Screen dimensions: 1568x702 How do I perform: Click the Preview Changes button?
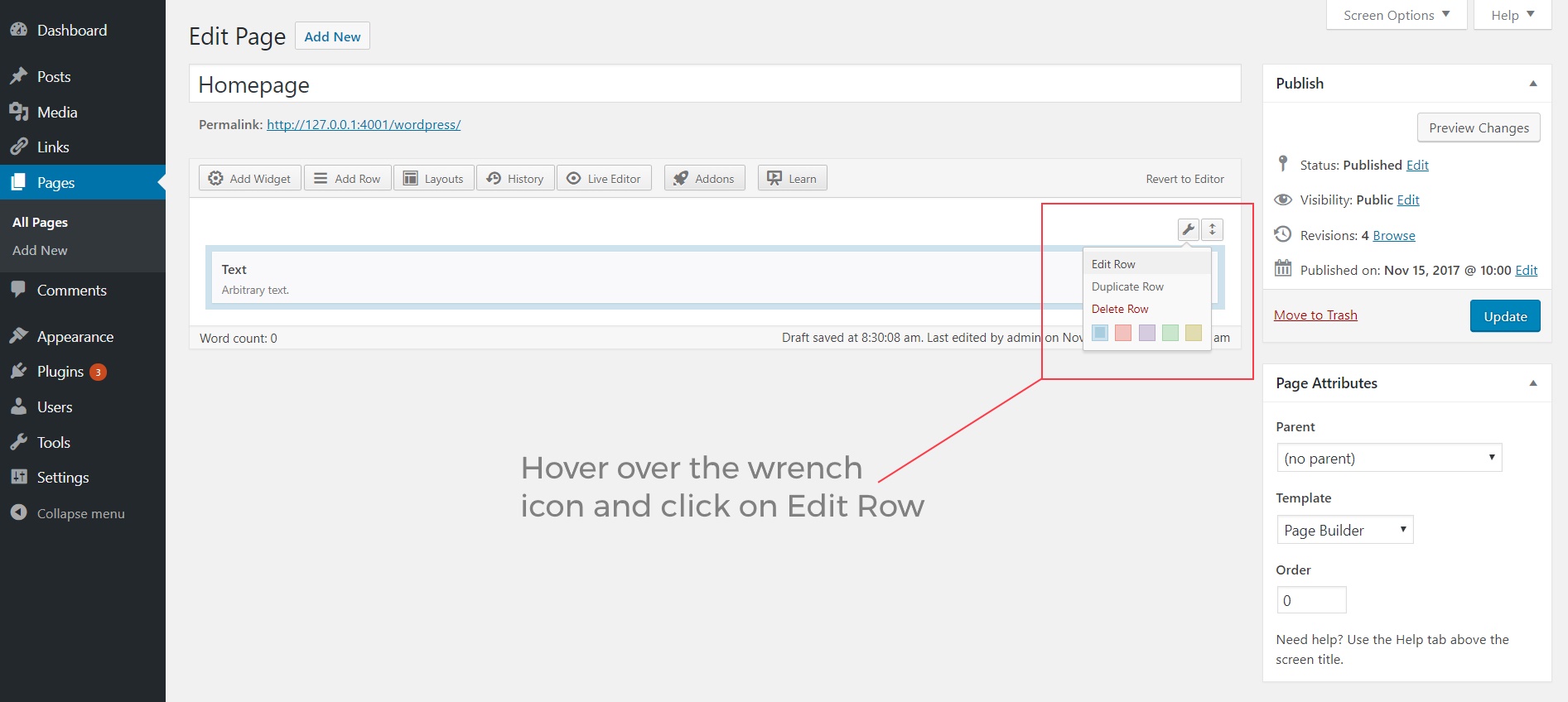pos(1479,127)
